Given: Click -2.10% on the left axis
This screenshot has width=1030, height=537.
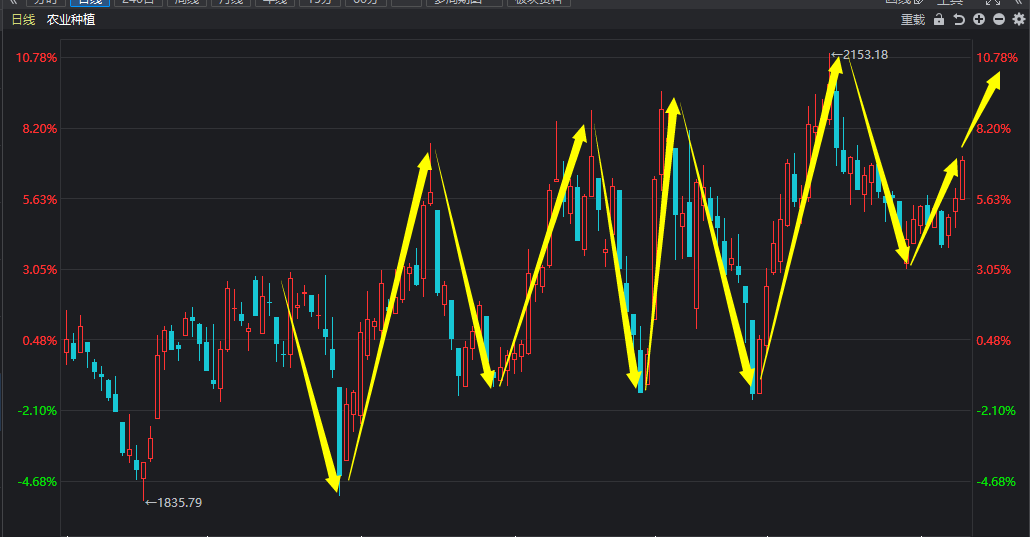Looking at the screenshot, I should click(37, 411).
